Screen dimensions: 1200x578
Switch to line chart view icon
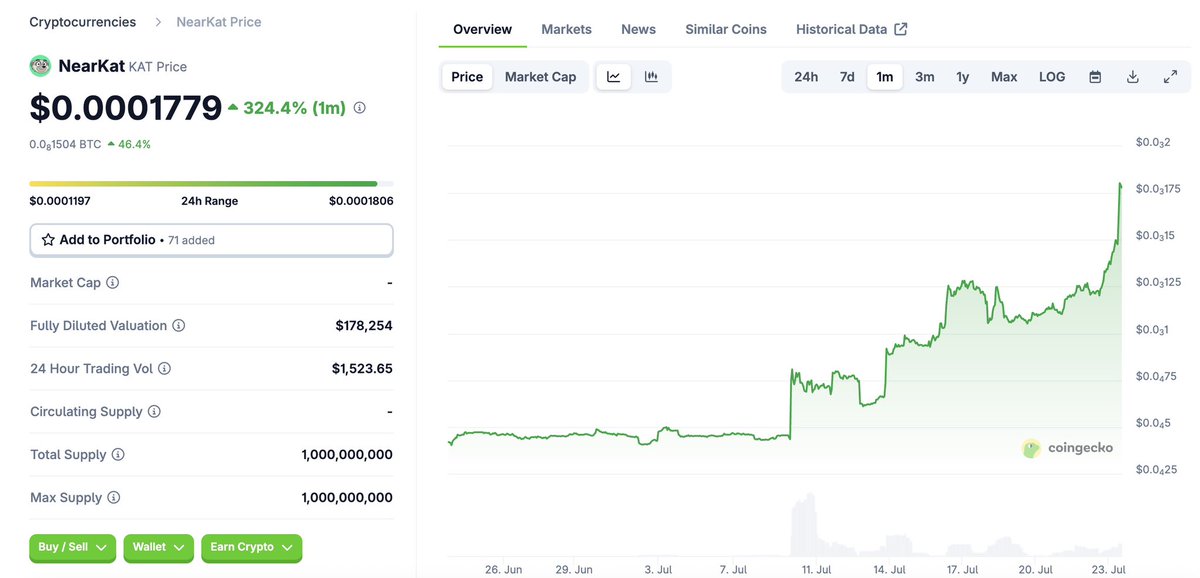click(x=614, y=77)
